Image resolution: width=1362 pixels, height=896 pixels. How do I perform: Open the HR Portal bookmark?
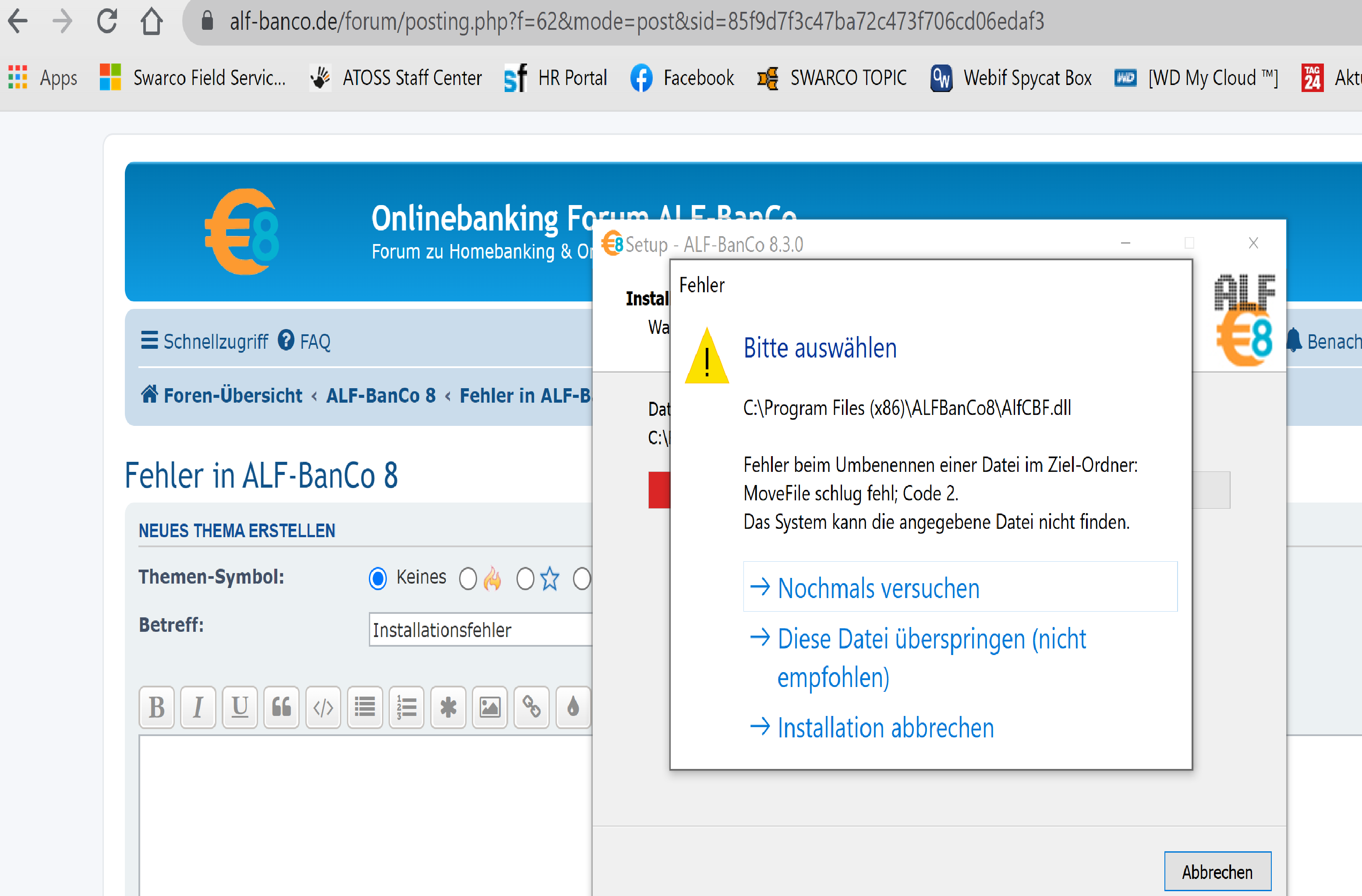point(555,77)
